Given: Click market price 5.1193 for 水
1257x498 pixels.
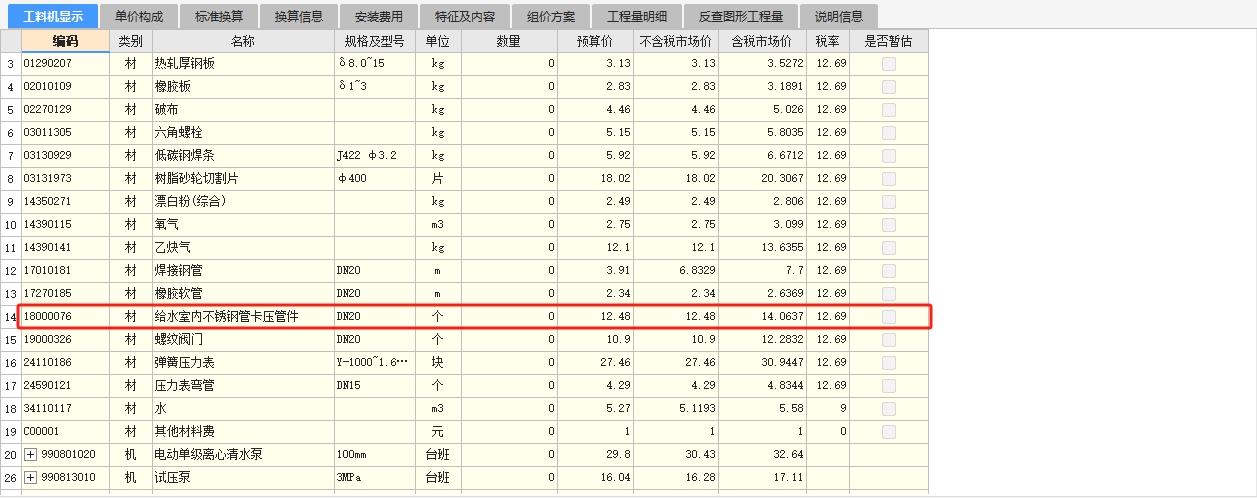Looking at the screenshot, I should point(676,408).
